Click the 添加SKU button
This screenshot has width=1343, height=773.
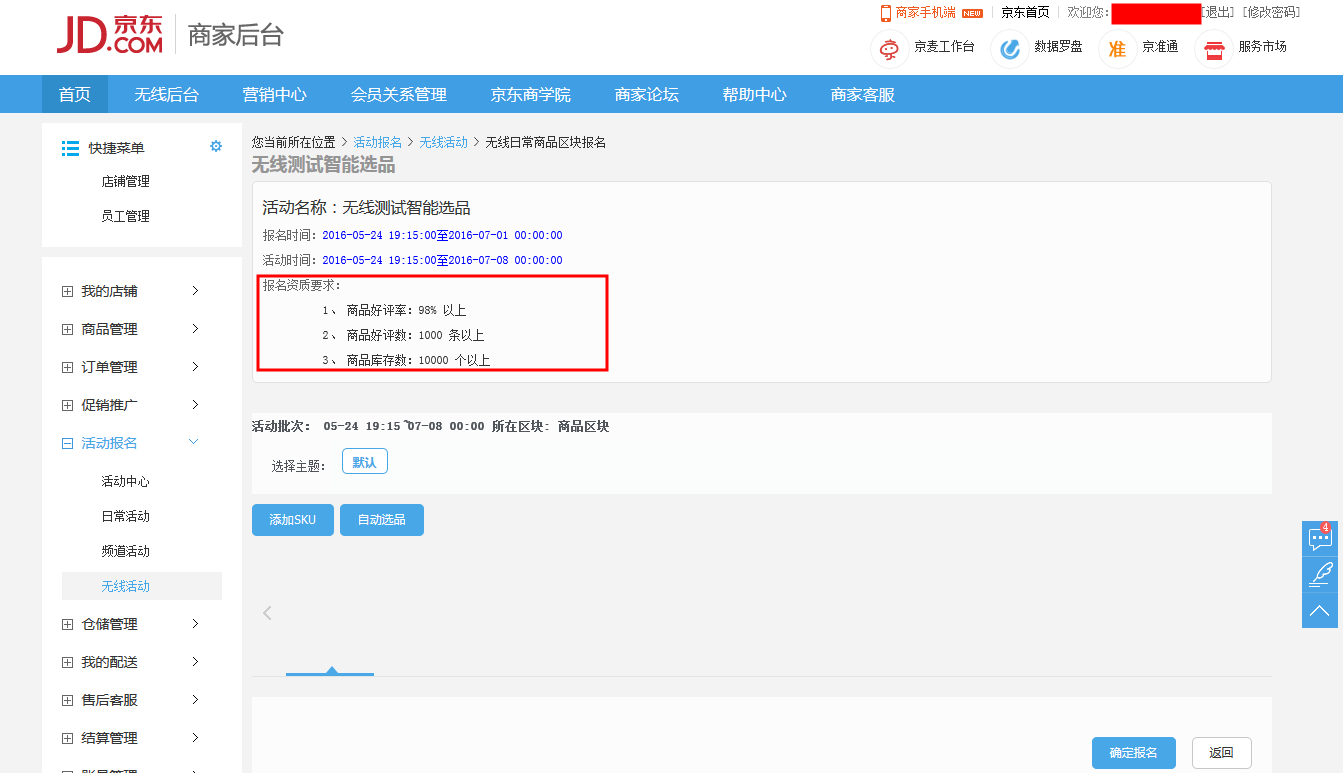(x=292, y=520)
